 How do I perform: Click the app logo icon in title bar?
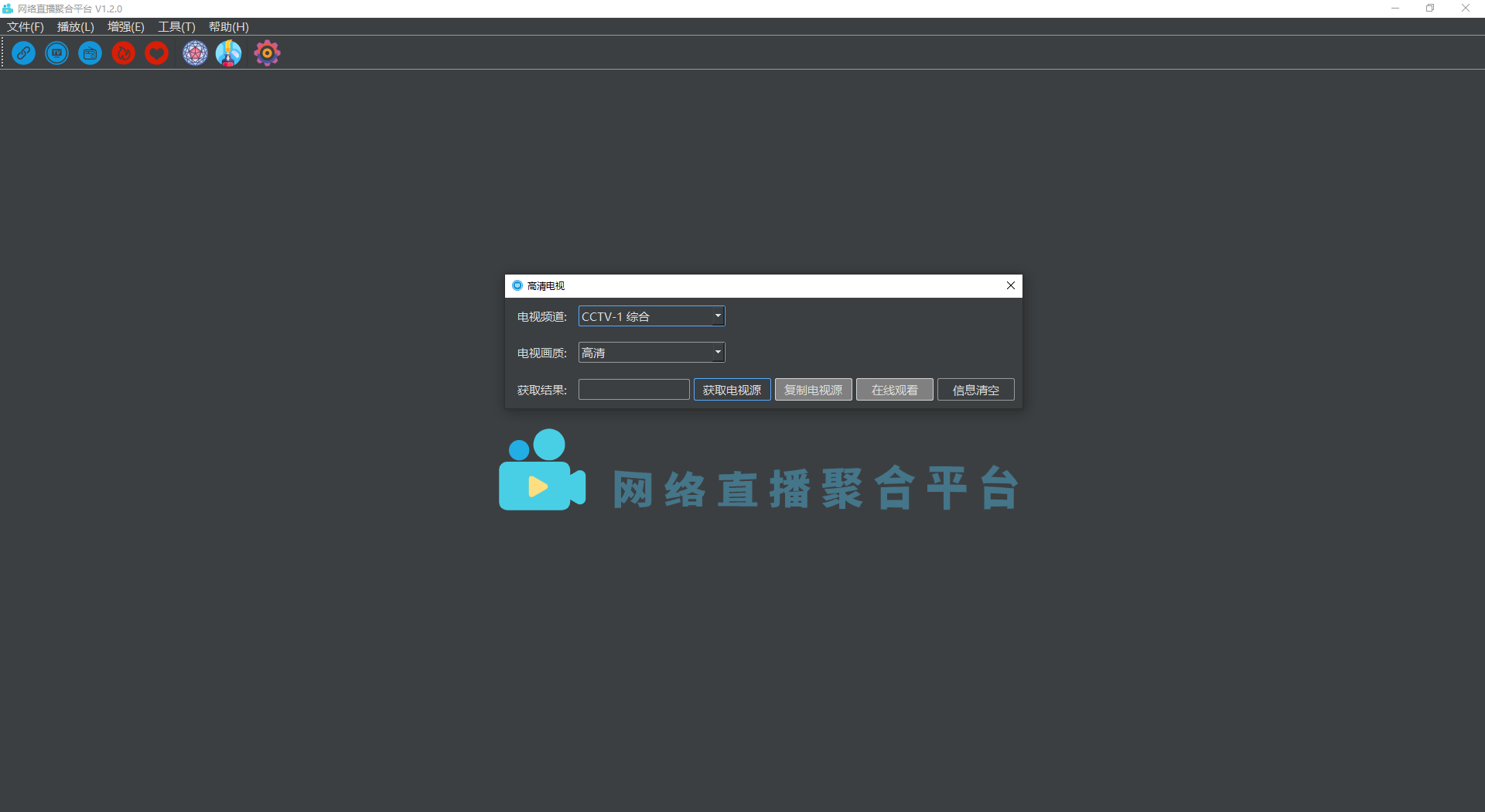[8, 9]
